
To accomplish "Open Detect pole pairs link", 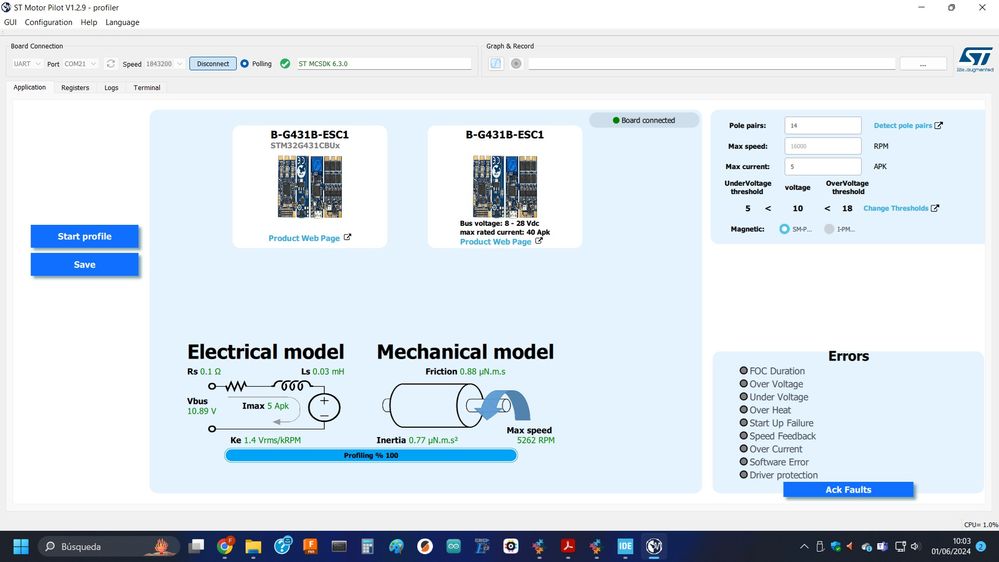I will tap(902, 126).
